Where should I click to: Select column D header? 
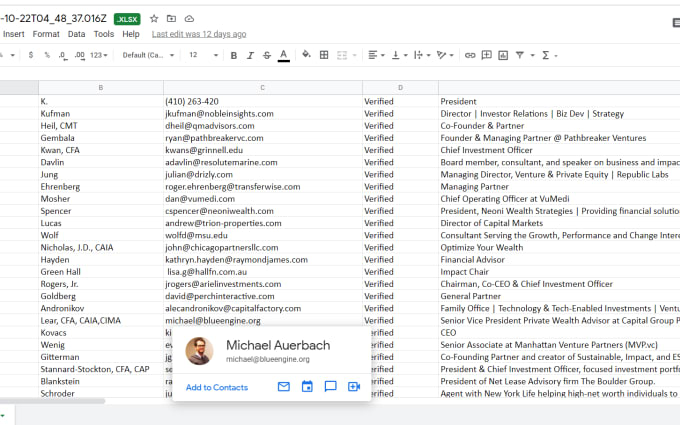click(400, 88)
